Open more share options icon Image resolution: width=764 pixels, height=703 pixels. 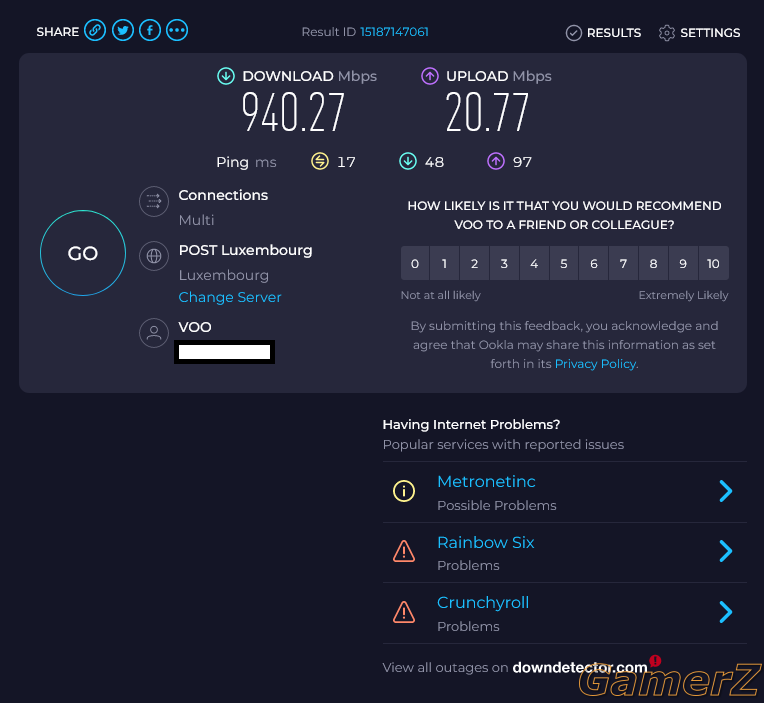[x=177, y=31]
